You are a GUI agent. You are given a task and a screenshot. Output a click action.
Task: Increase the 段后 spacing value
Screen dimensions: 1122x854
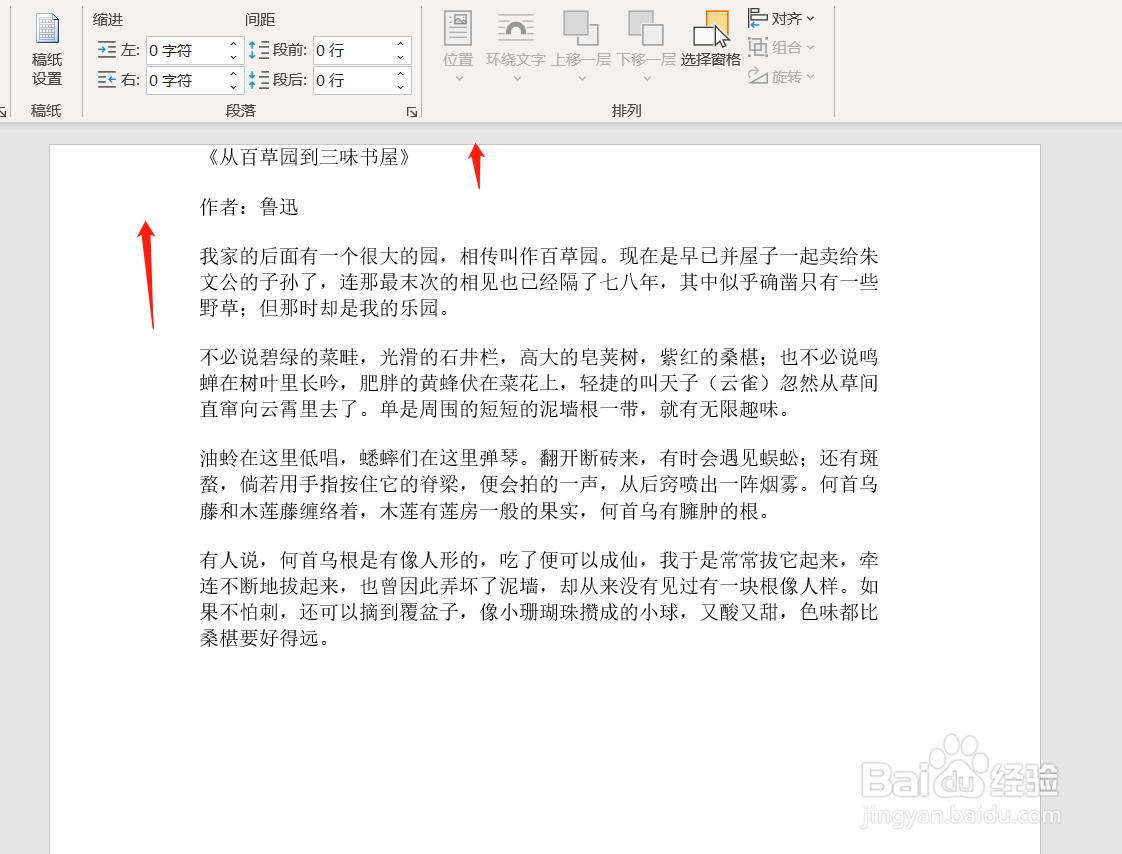400,73
